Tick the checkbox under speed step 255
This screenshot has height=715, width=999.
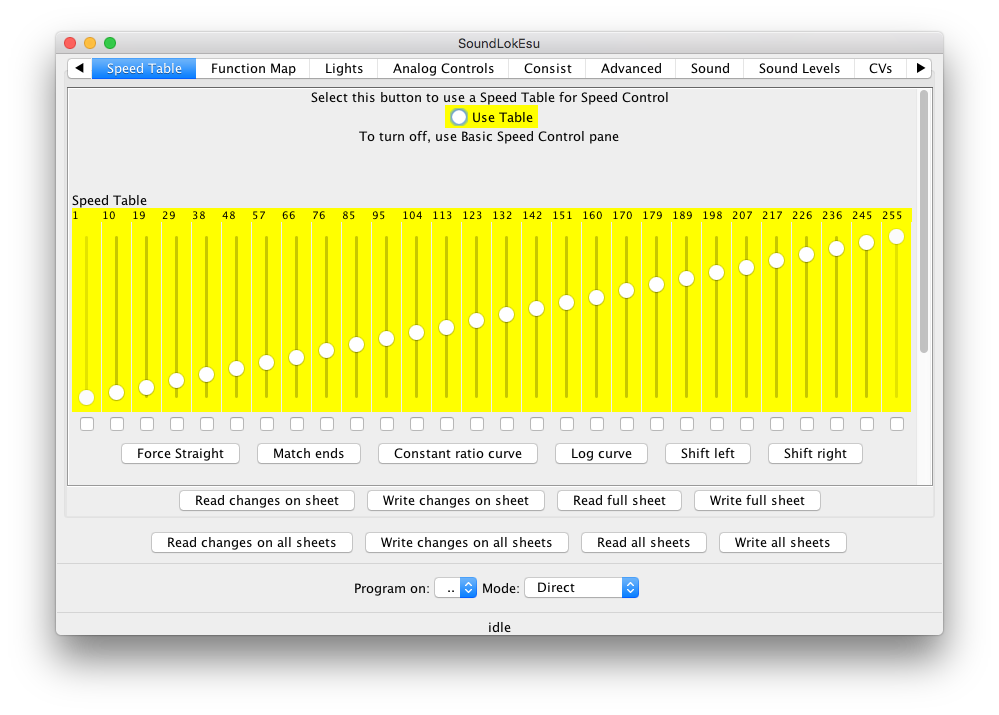tap(897, 424)
